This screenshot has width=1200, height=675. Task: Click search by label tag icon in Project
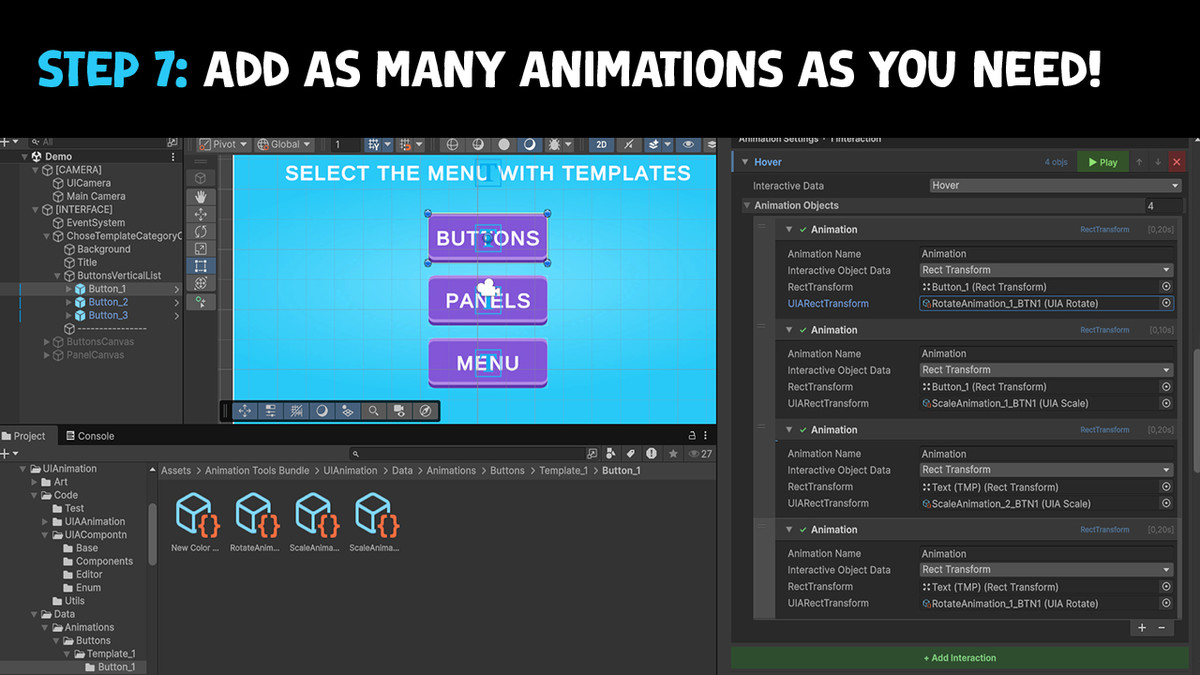coord(631,453)
